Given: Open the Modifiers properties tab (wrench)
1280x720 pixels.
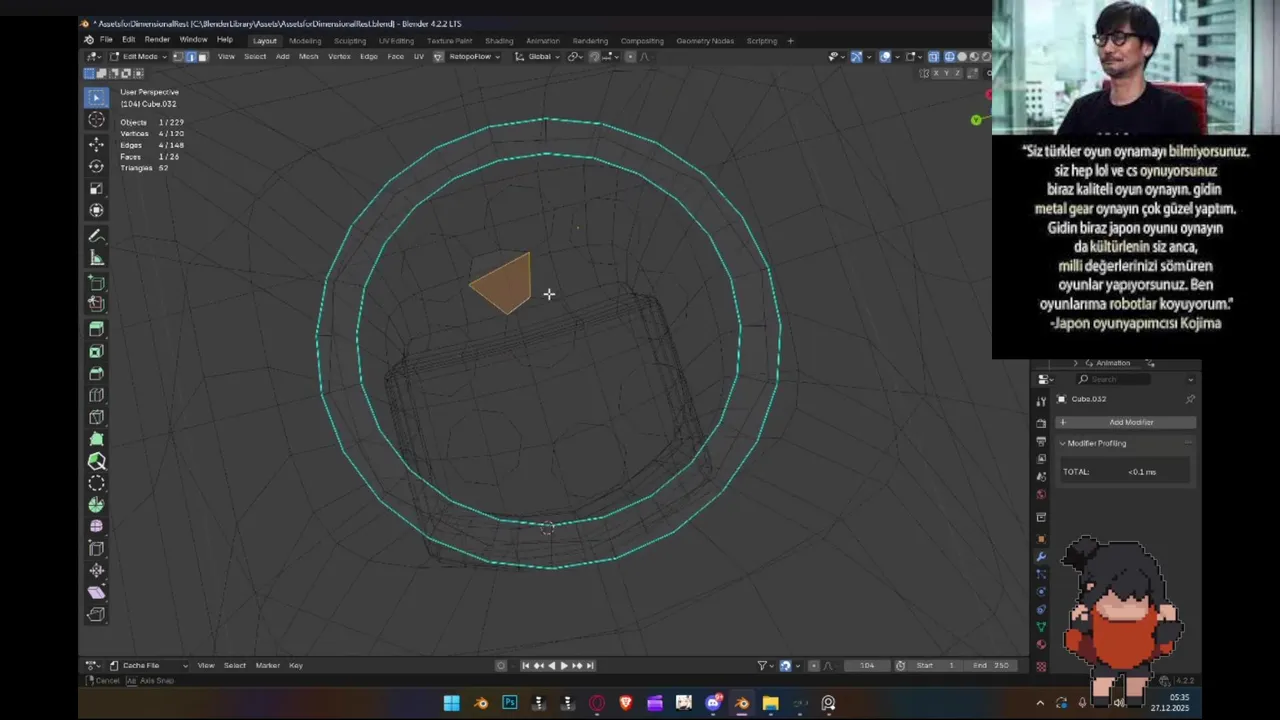Looking at the screenshot, I should pos(1041,556).
